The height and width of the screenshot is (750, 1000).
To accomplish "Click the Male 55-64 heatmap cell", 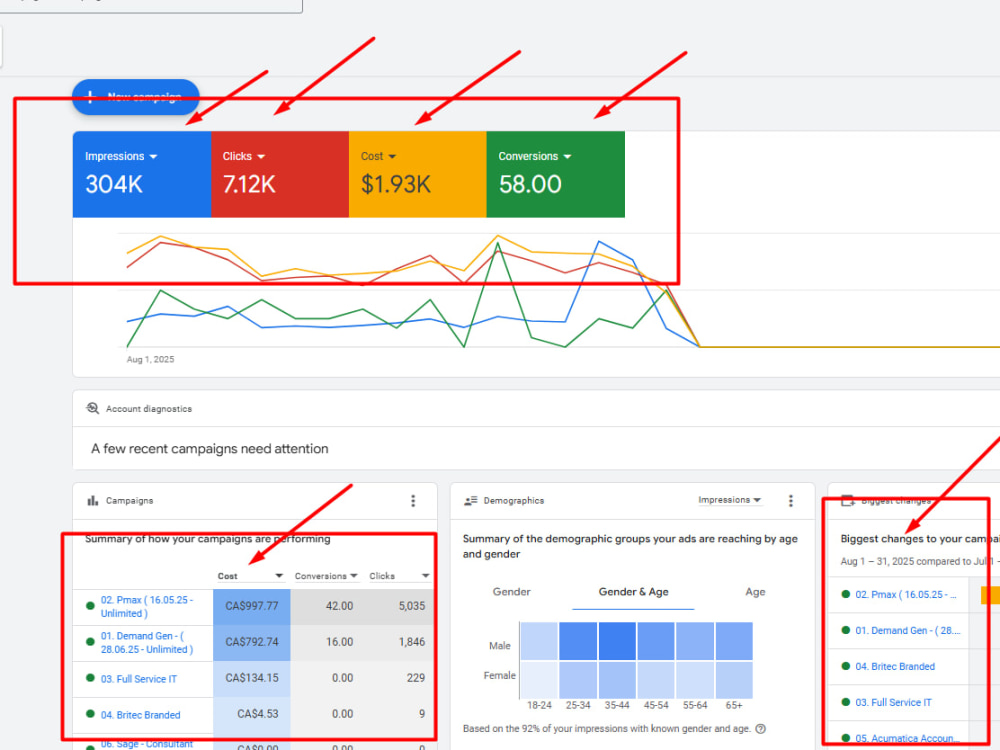I will tap(695, 641).
